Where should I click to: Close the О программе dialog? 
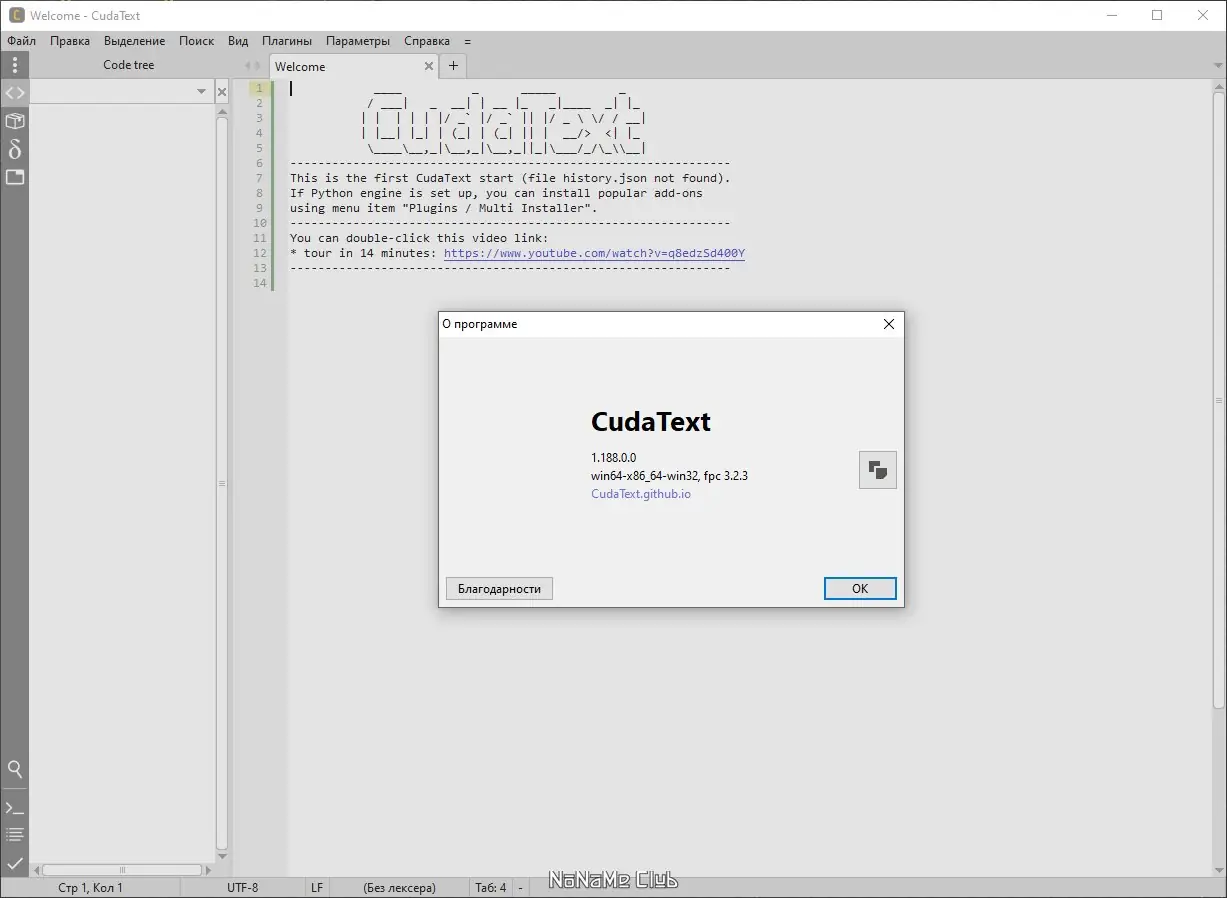pos(888,324)
